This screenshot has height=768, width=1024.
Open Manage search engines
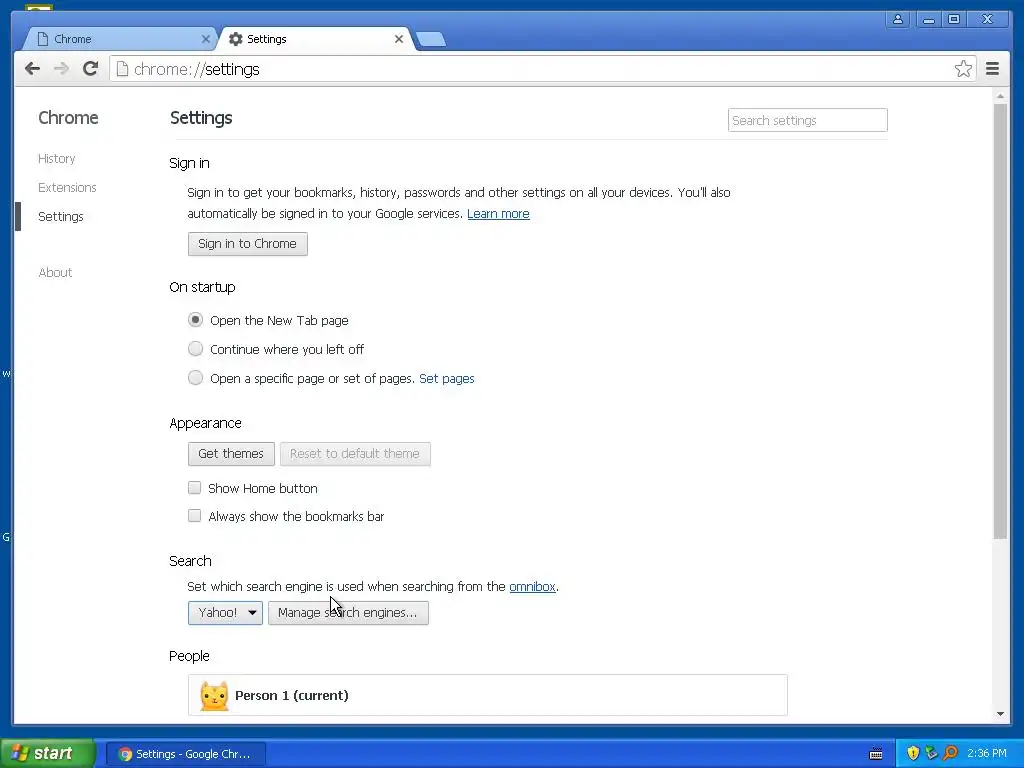pos(348,613)
